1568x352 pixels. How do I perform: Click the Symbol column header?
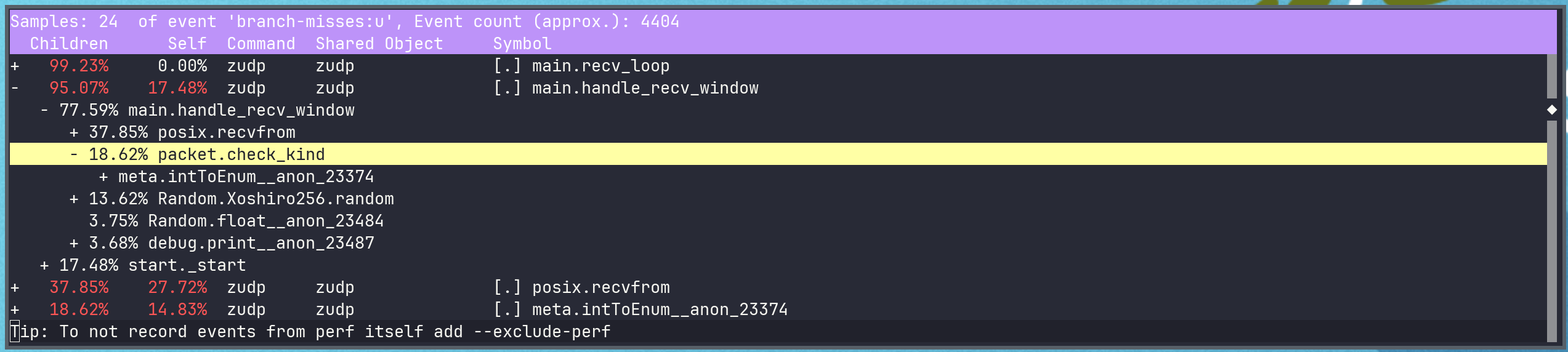pos(522,44)
